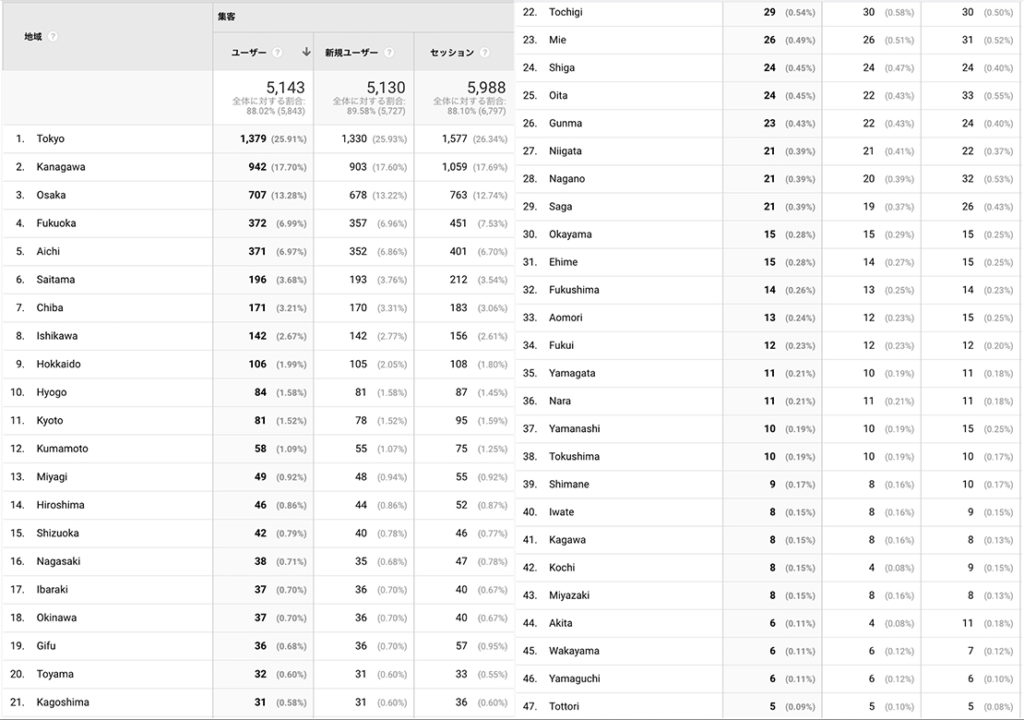Click the Niigata region entry
This screenshot has height=720, width=1024.
(x=565, y=151)
